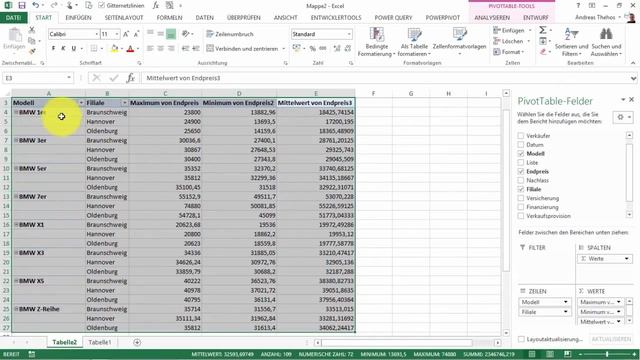Click the new sheet plus icon
Screen dimensions: 640x360
137,342
